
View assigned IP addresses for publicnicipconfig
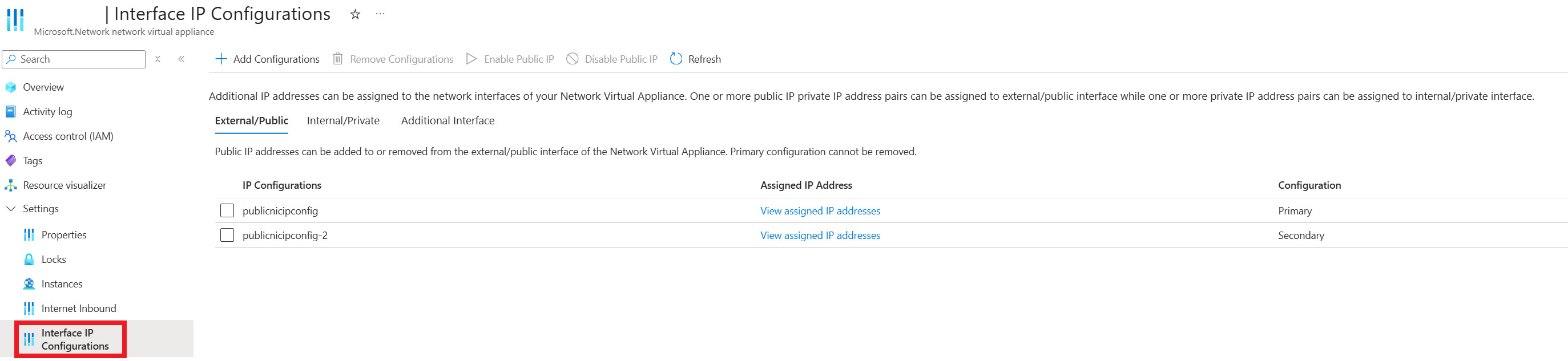pyautogui.click(x=820, y=211)
